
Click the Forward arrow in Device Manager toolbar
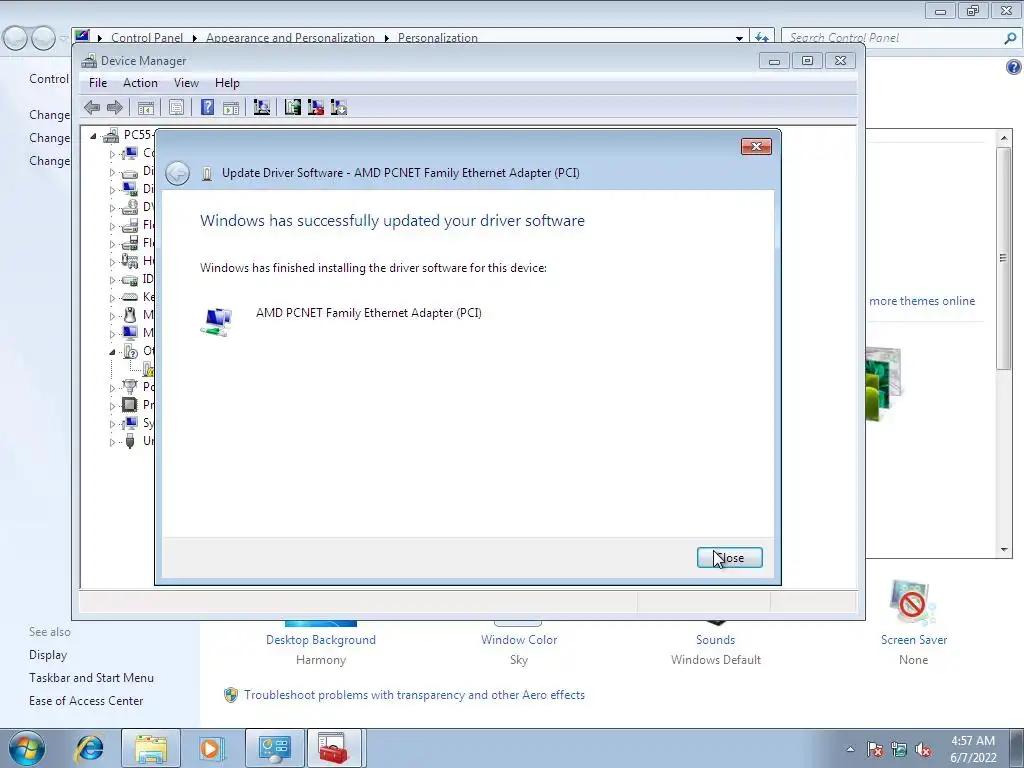(115, 107)
